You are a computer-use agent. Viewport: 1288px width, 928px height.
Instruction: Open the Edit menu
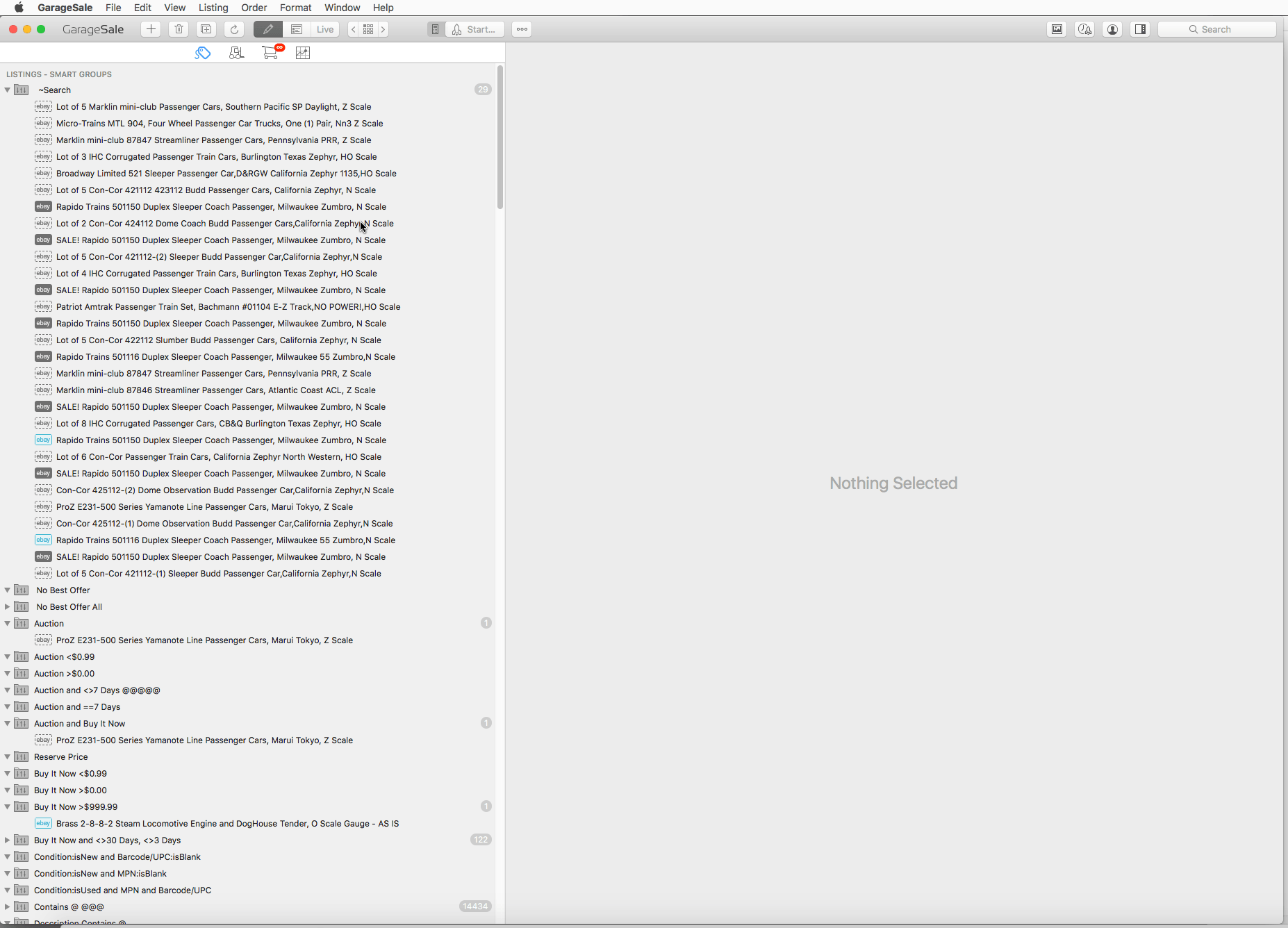point(142,8)
